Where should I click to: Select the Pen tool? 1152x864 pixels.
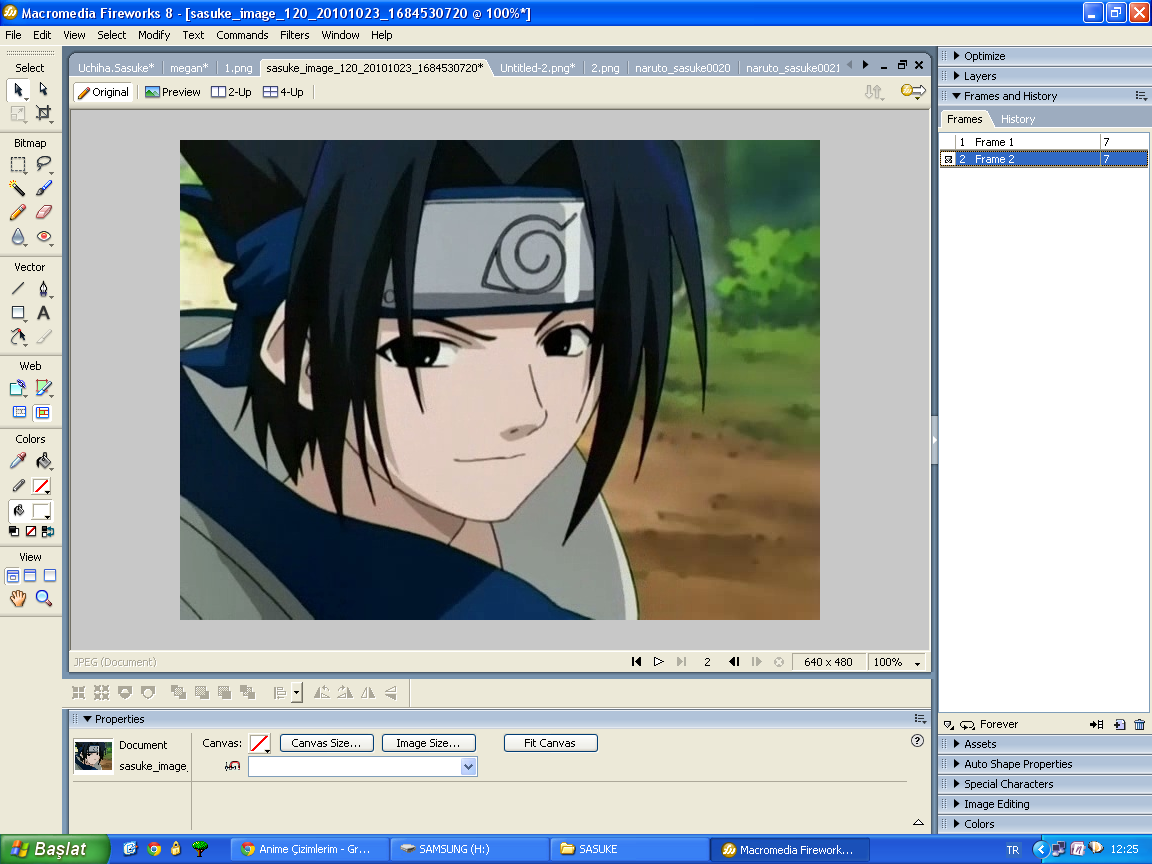[43, 289]
